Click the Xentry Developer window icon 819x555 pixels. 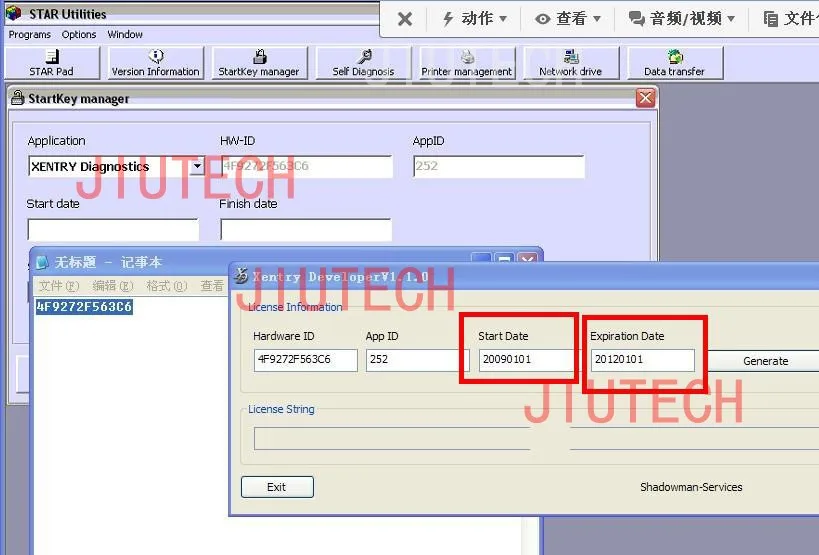[x=241, y=275]
